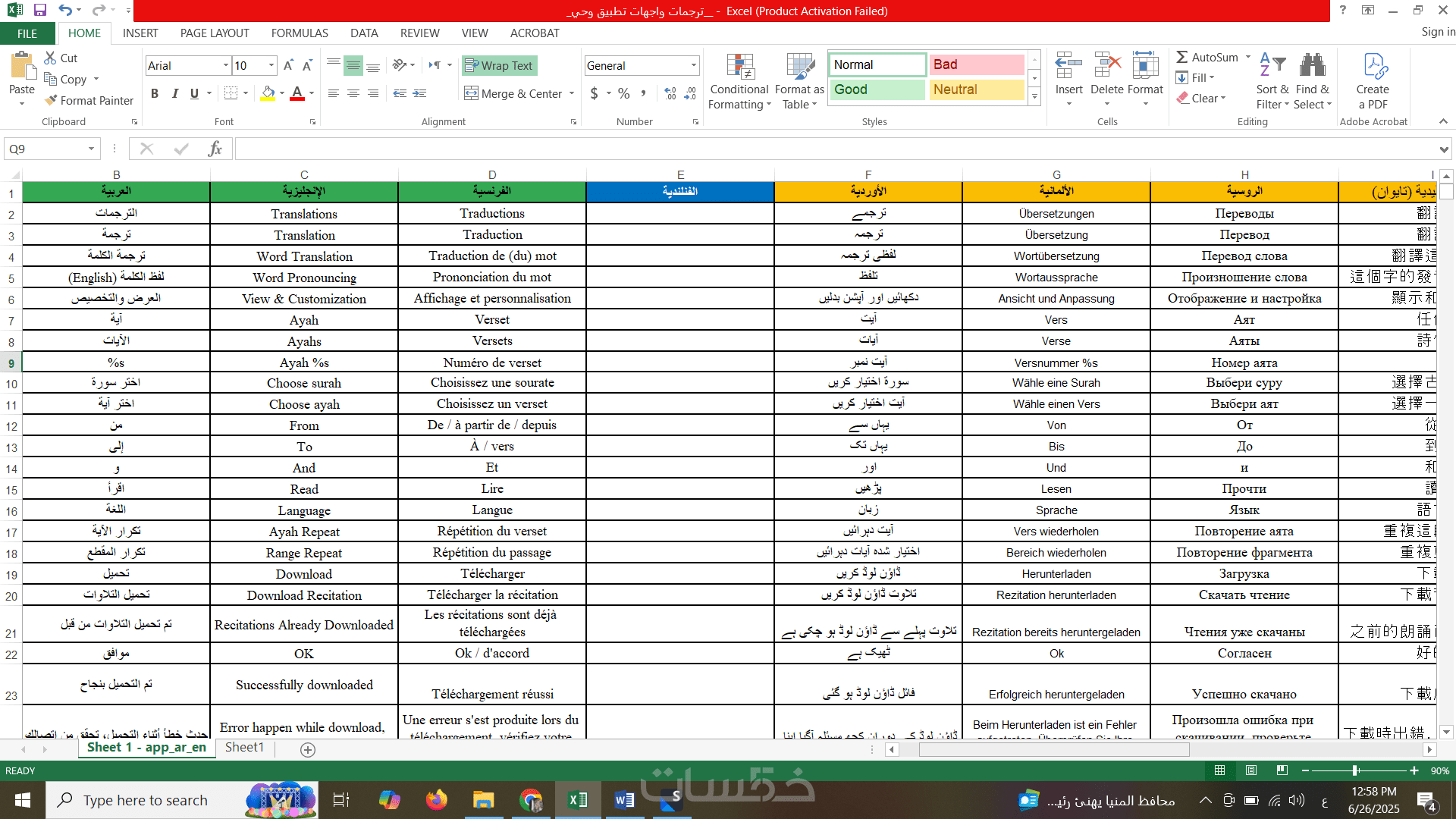The width and height of the screenshot is (1456, 819).
Task: Click the Format Painter brush icon
Action: pos(51,100)
